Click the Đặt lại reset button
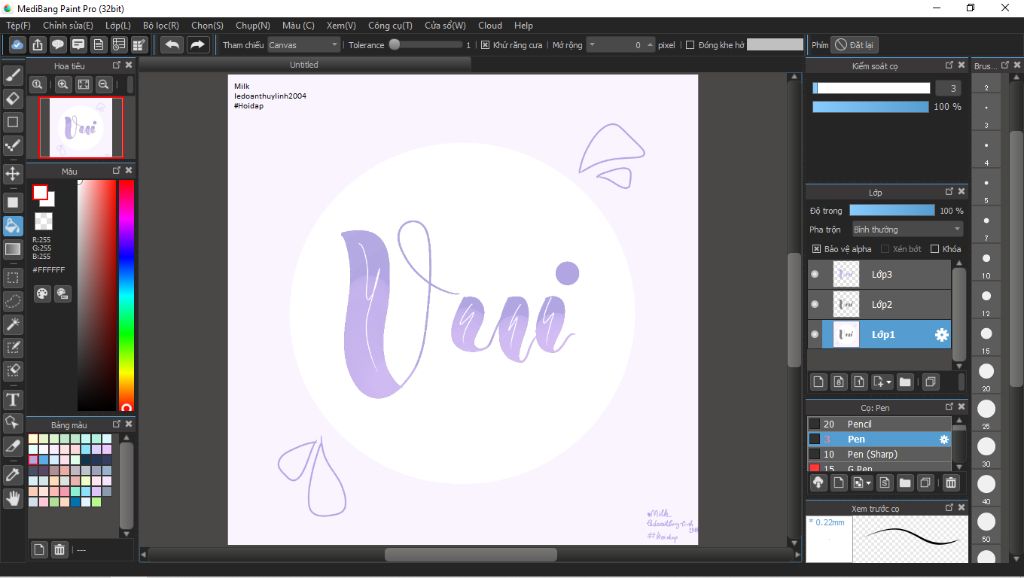Viewport: 1024px width, 578px height. [854, 45]
